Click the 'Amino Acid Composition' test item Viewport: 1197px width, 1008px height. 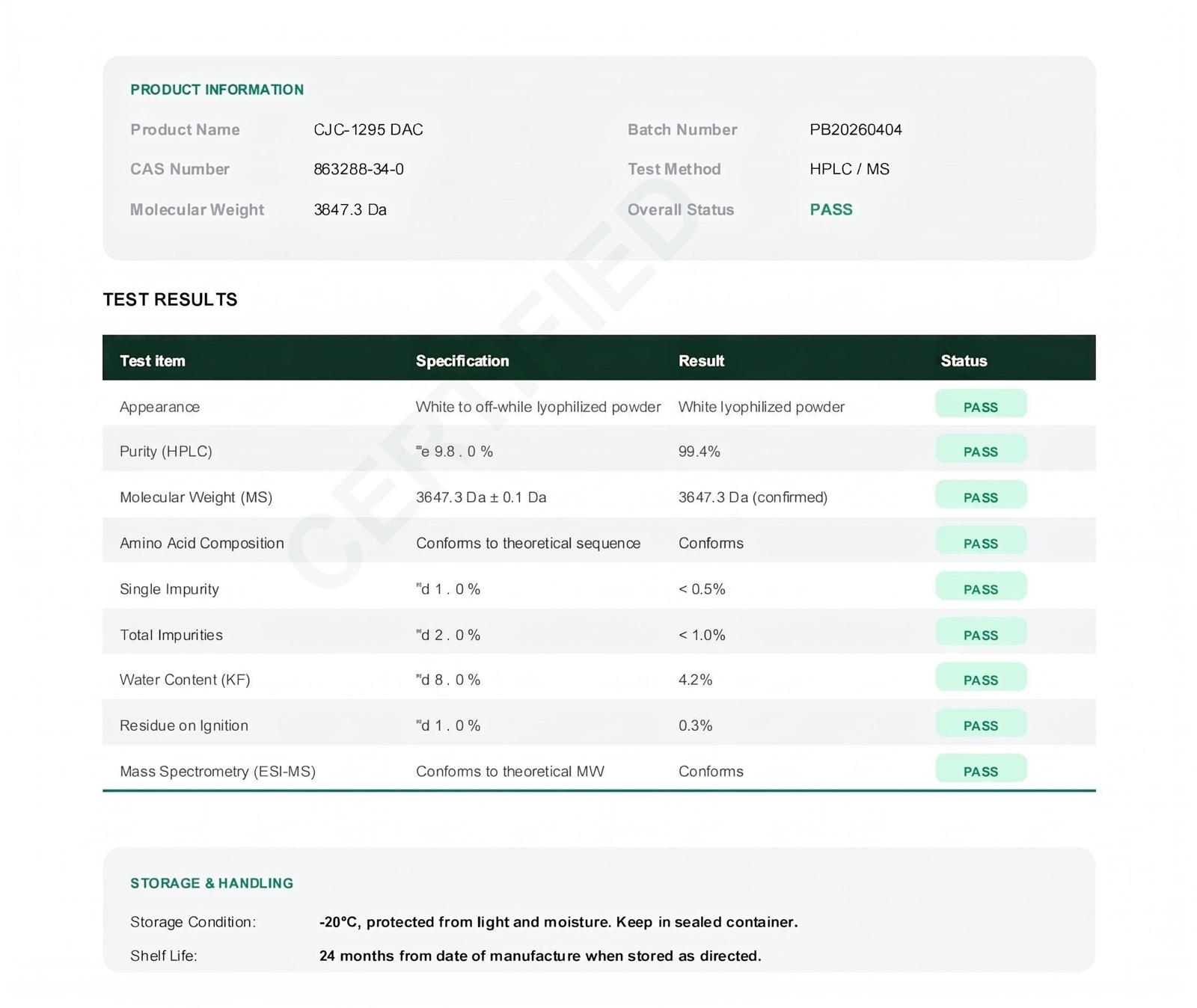(x=201, y=543)
